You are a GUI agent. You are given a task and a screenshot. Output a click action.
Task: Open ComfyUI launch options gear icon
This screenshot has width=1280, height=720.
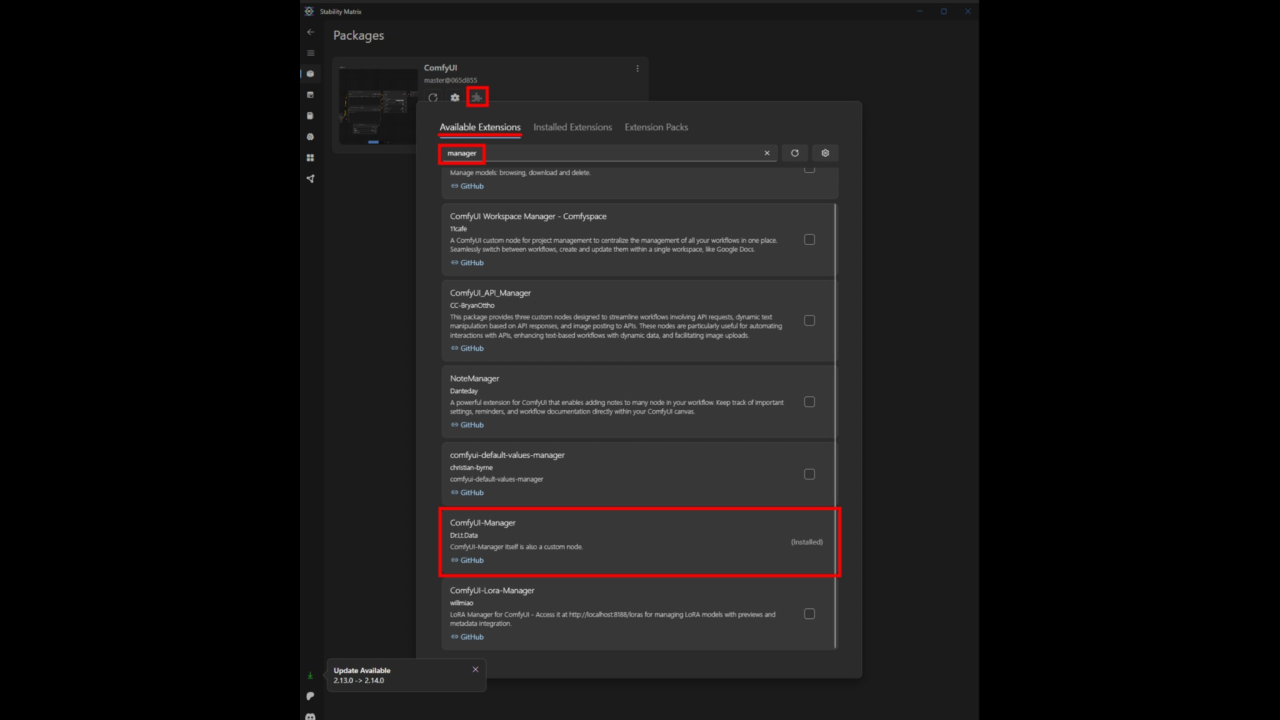pyautogui.click(x=455, y=98)
